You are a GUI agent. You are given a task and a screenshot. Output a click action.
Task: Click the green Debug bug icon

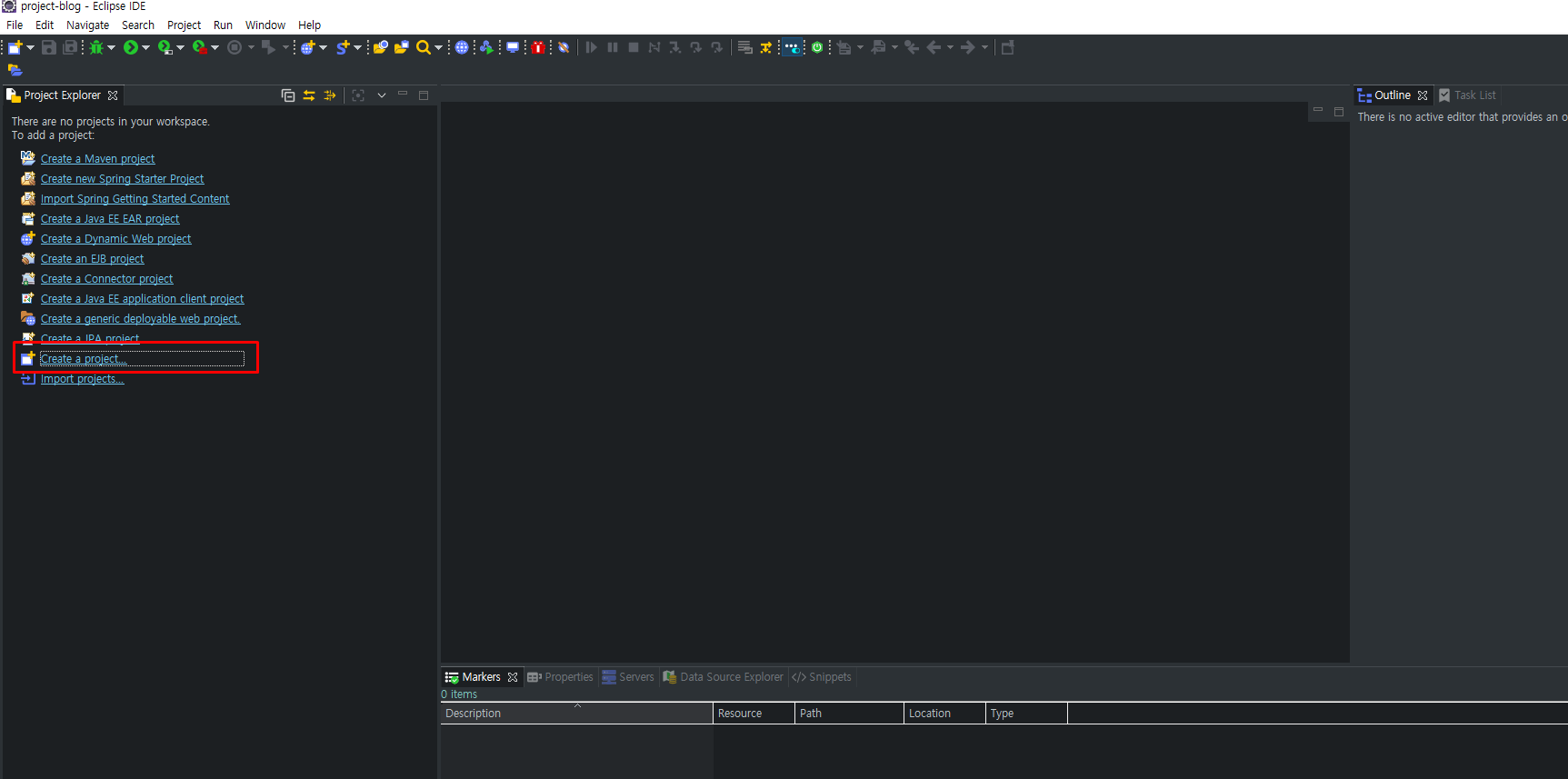click(x=96, y=47)
